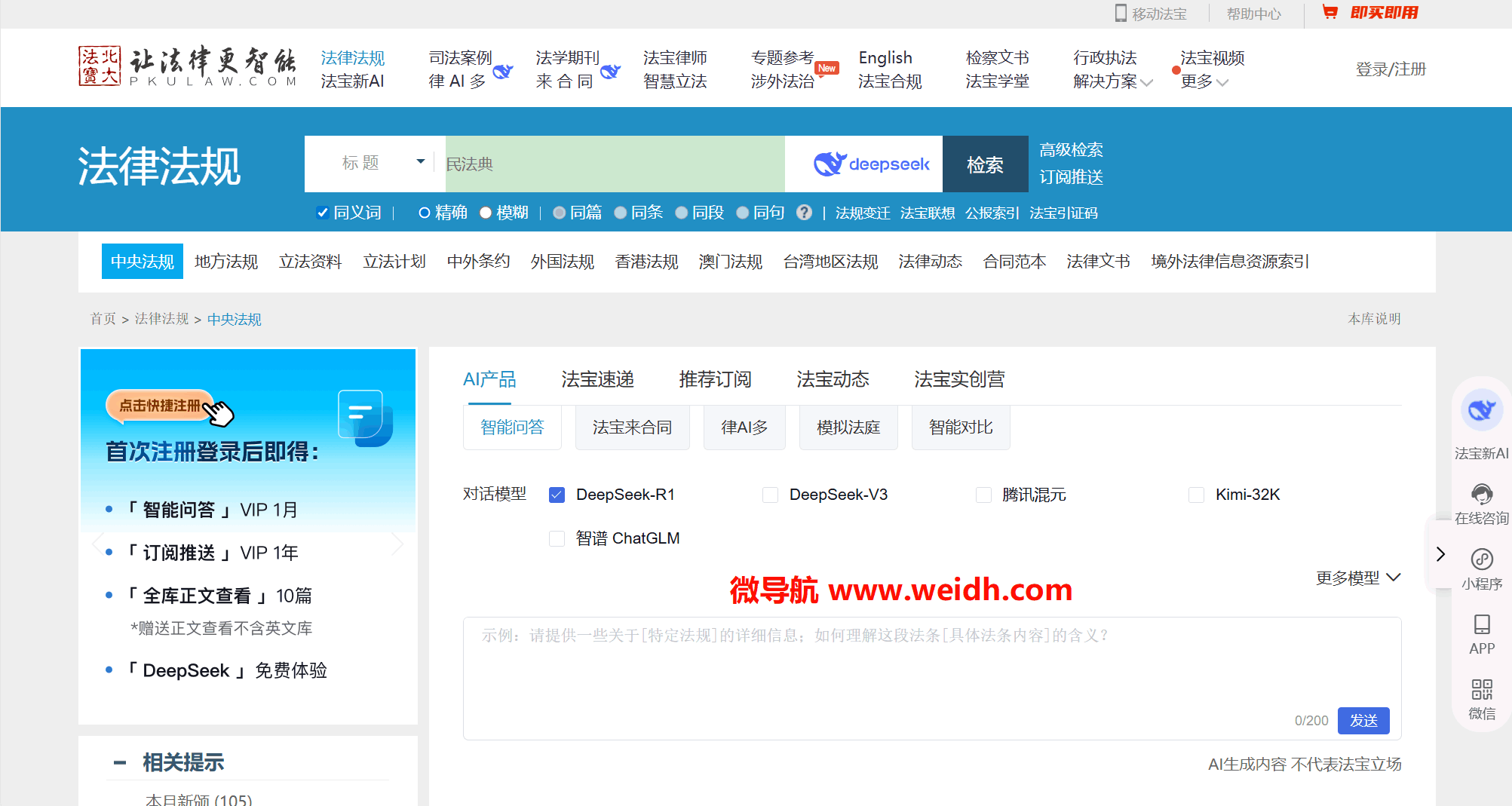This screenshot has width=1512, height=806.
Task: Open the 地方法规 category tab
Action: click(x=226, y=262)
